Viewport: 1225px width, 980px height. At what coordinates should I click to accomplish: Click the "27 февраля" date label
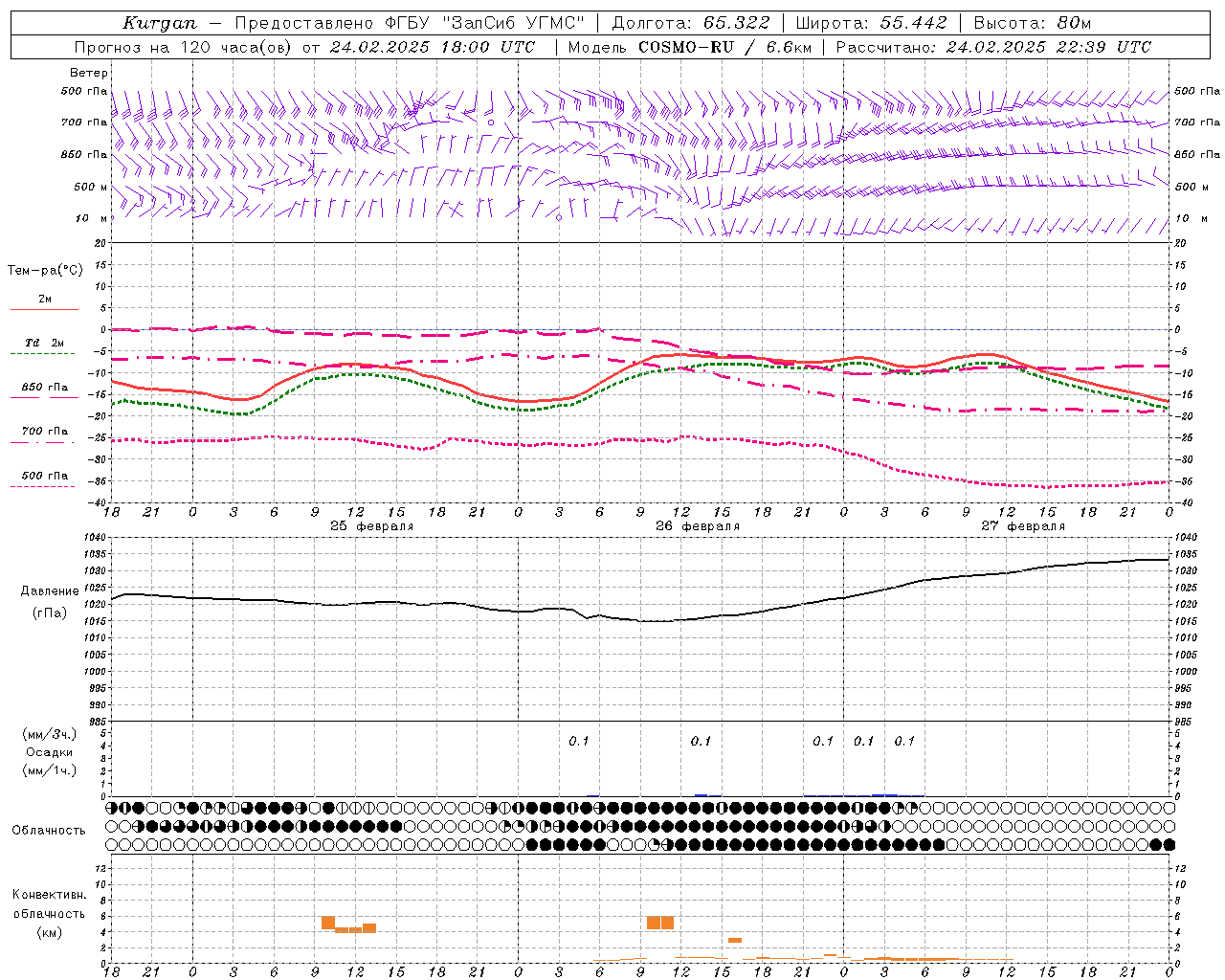[1023, 526]
